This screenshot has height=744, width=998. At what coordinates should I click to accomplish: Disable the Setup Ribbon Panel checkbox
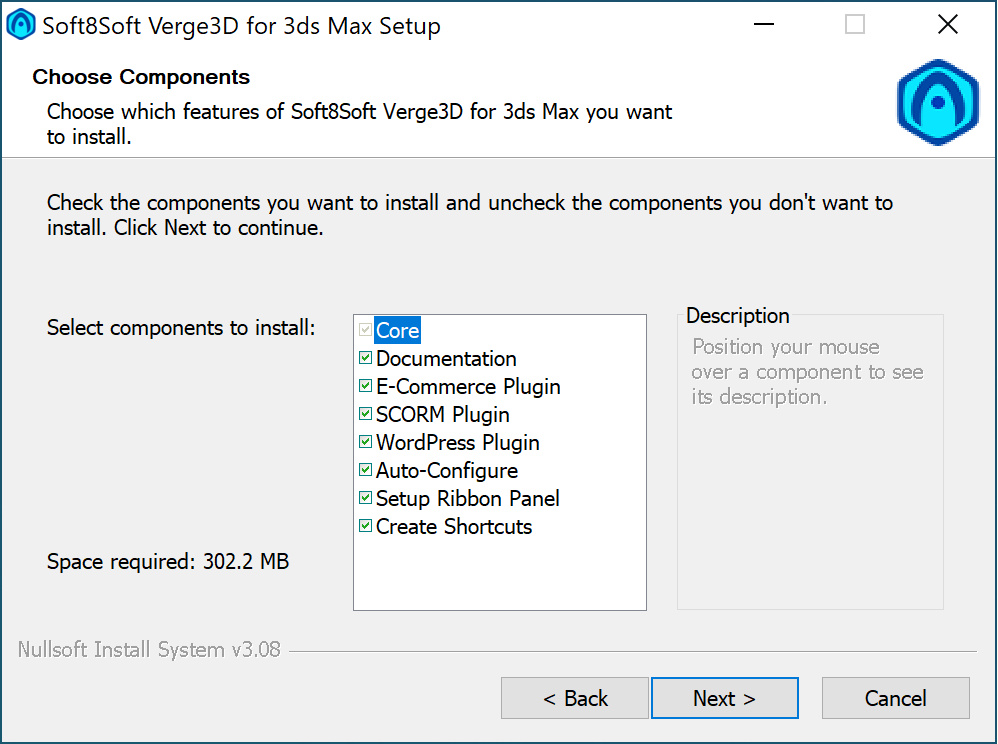coord(365,498)
